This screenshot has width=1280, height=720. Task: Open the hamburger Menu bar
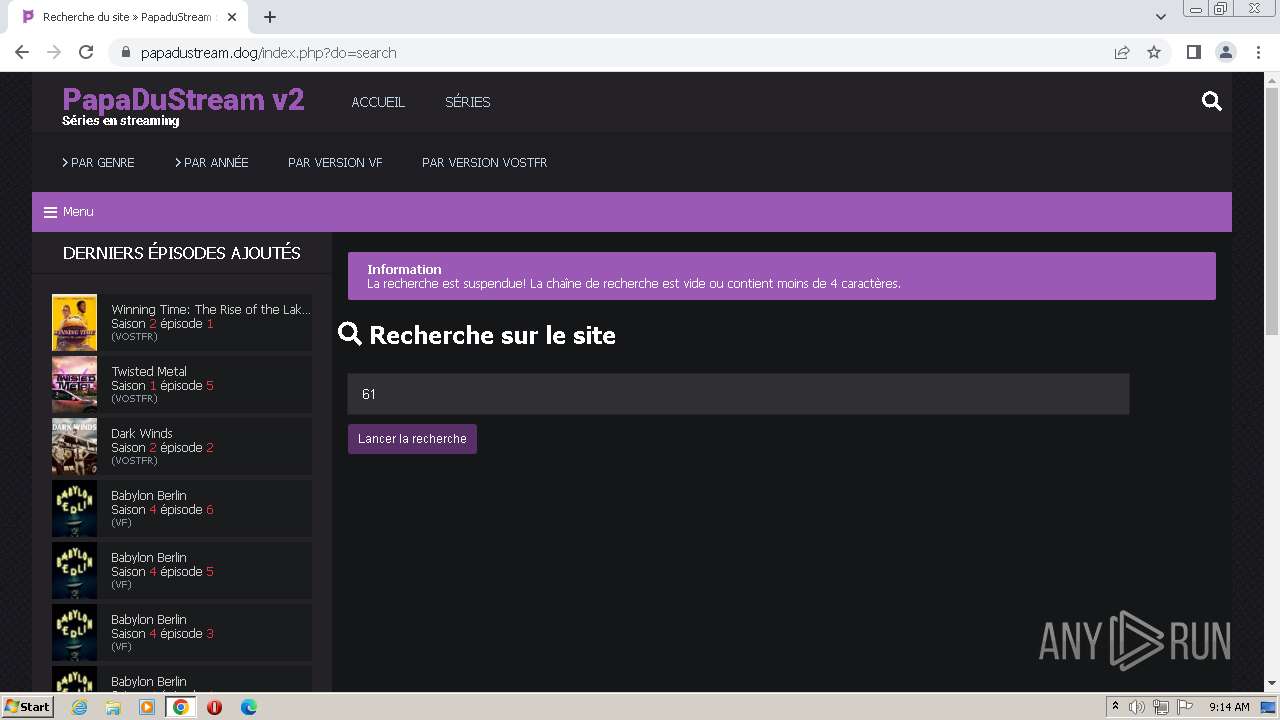point(632,212)
